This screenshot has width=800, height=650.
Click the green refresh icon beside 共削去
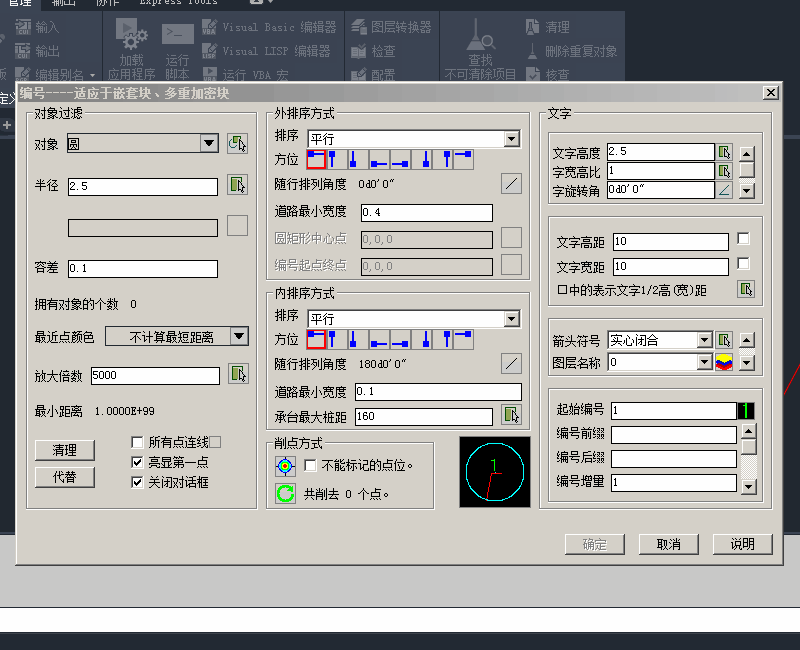[x=285, y=493]
